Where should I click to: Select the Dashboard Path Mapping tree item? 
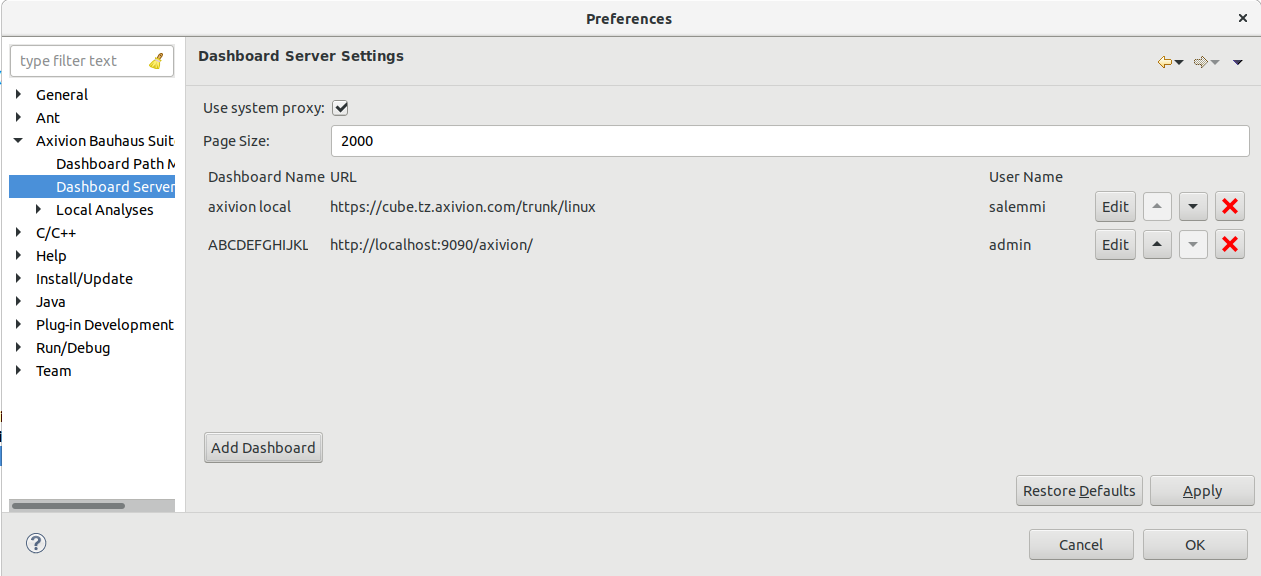point(115,163)
